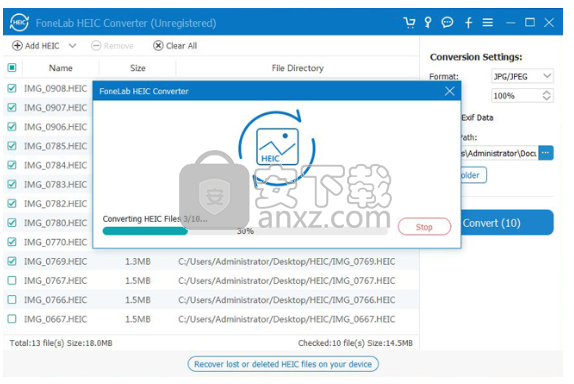Click the IMG_0785.HEIC file name
Screen dimensions: 574x384
(56, 146)
